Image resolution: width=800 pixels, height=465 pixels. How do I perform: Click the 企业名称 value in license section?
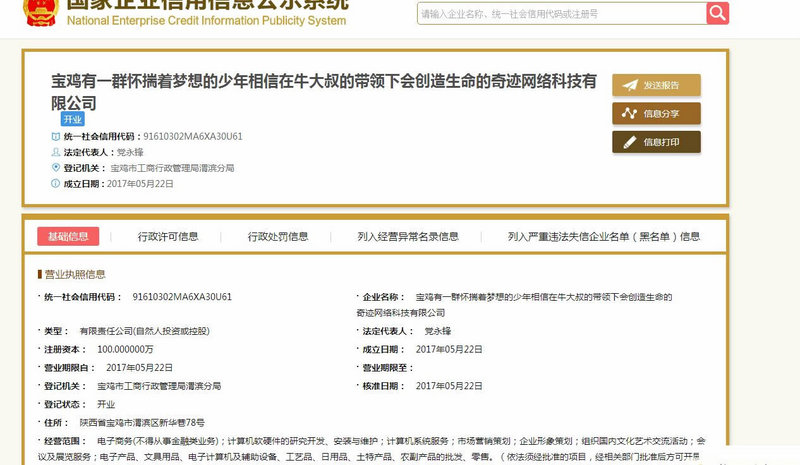pos(514,305)
